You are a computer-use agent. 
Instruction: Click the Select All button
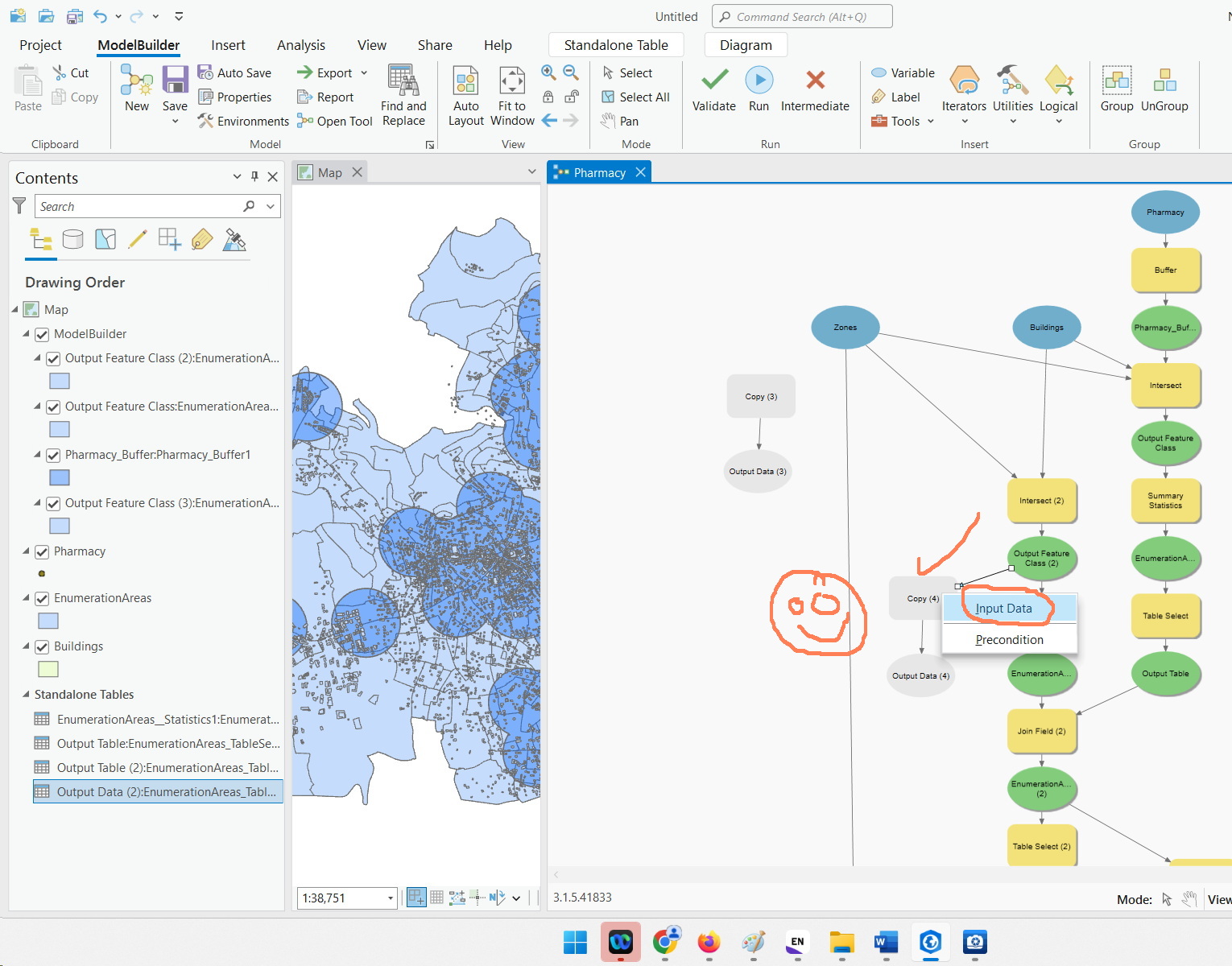pyautogui.click(x=636, y=97)
